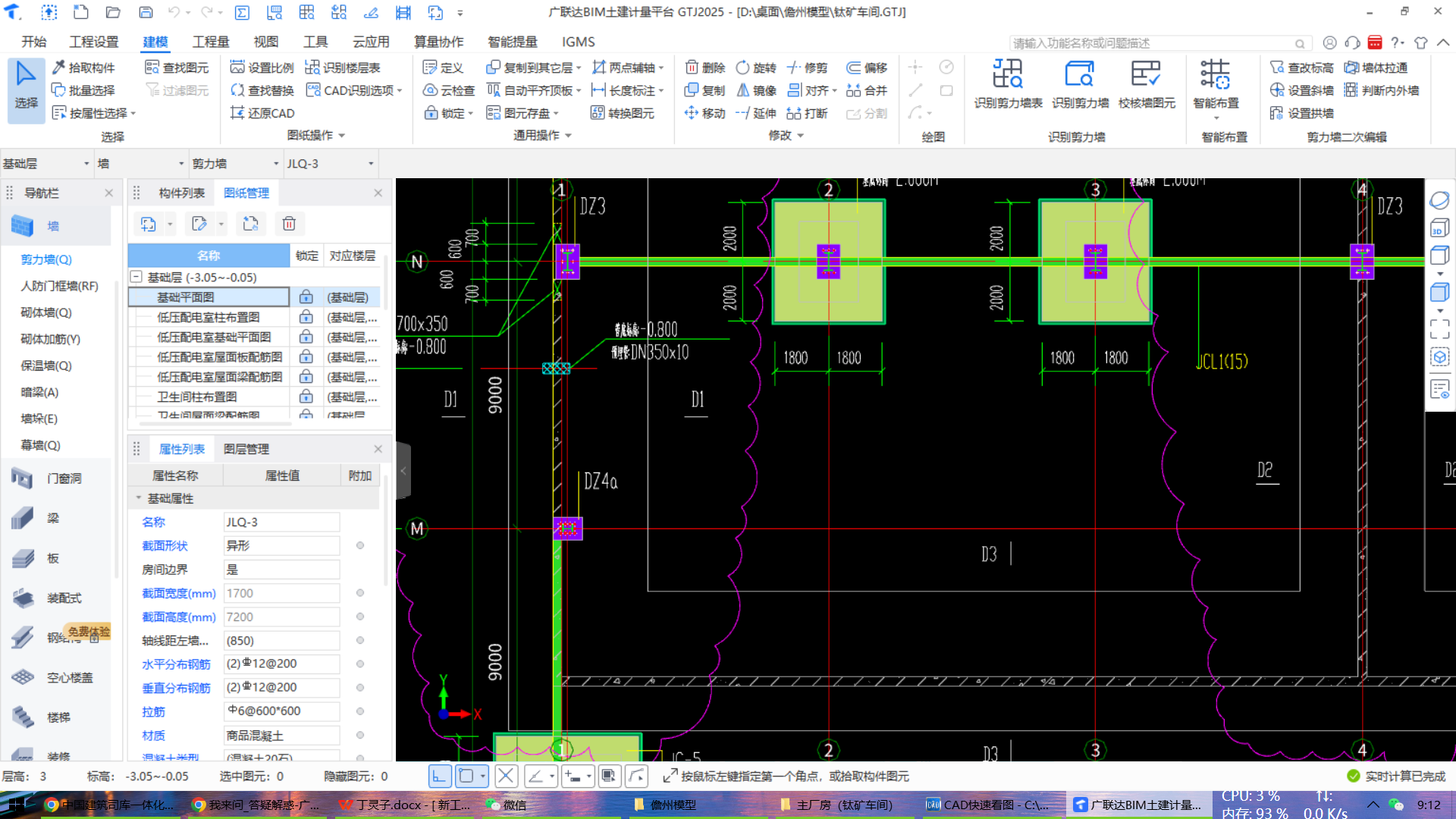Click 设置斜墙 tool
The image size is (1456, 819).
1301,90
